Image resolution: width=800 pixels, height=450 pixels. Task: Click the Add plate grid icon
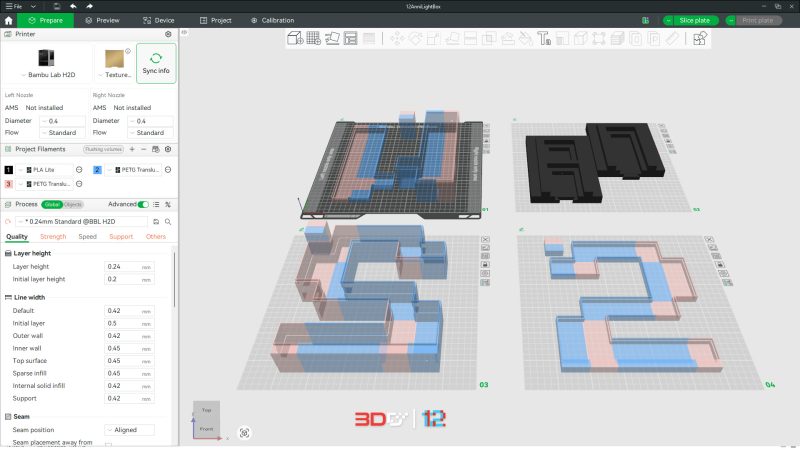[x=313, y=39]
